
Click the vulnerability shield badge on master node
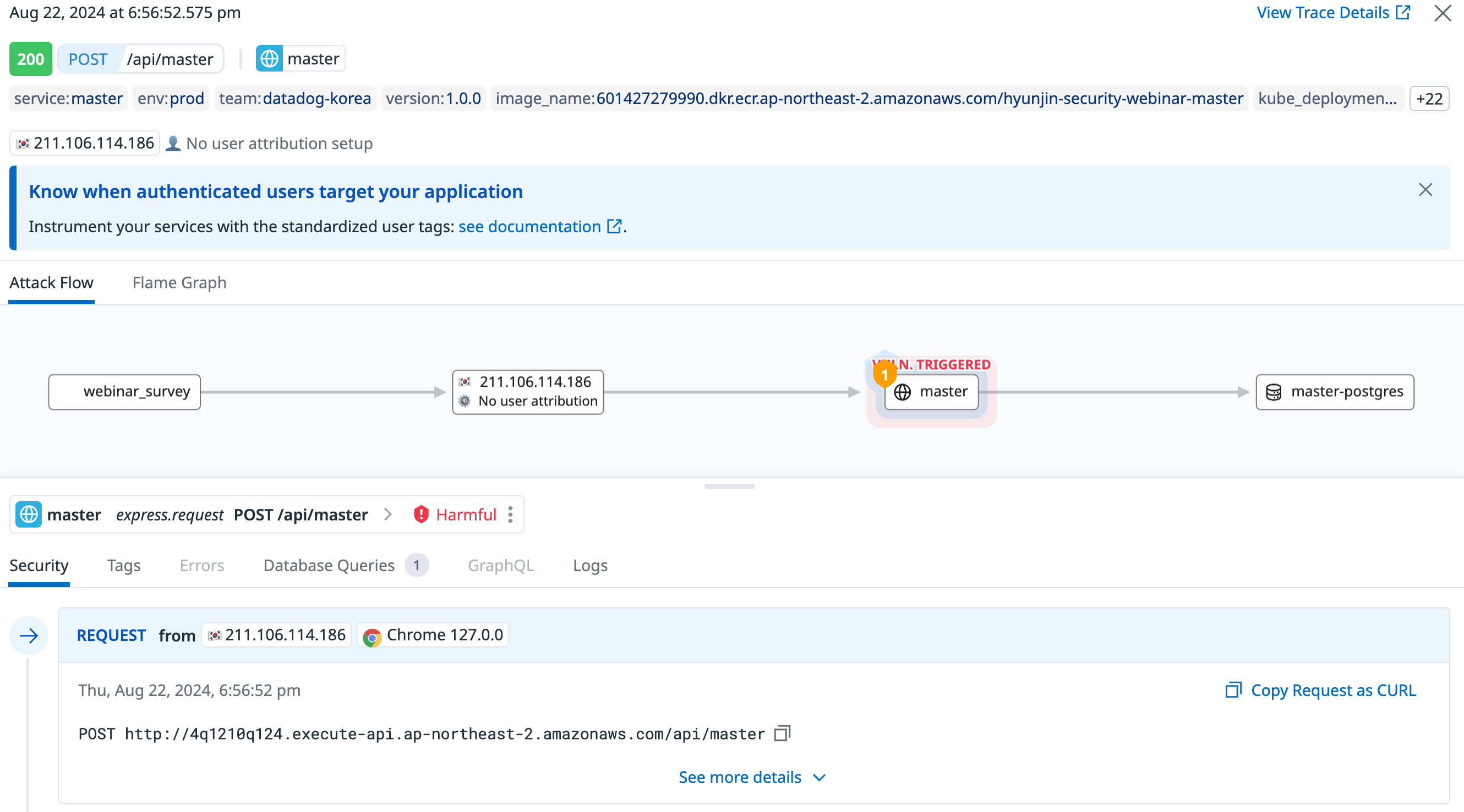pyautogui.click(x=884, y=375)
